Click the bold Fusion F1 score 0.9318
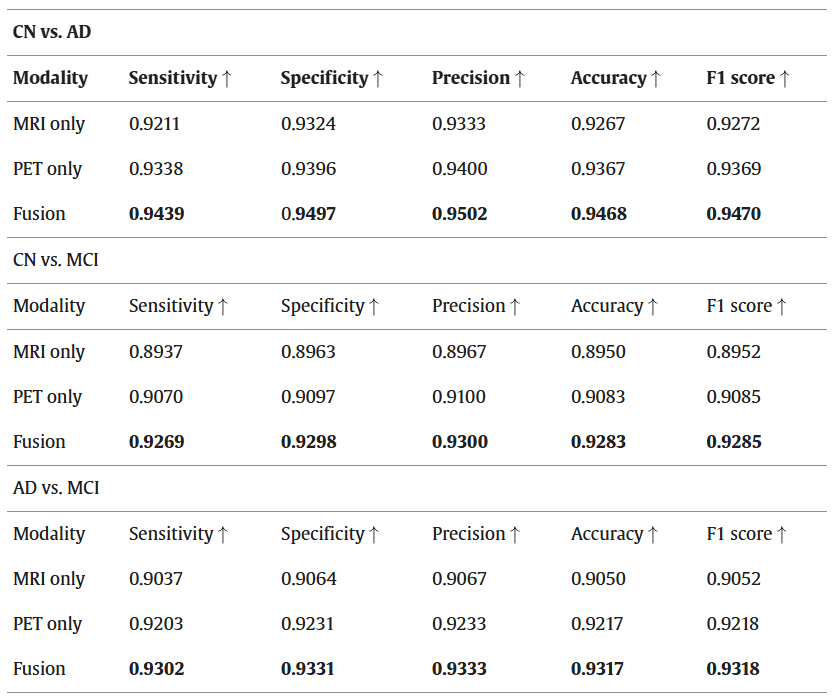 (x=734, y=669)
